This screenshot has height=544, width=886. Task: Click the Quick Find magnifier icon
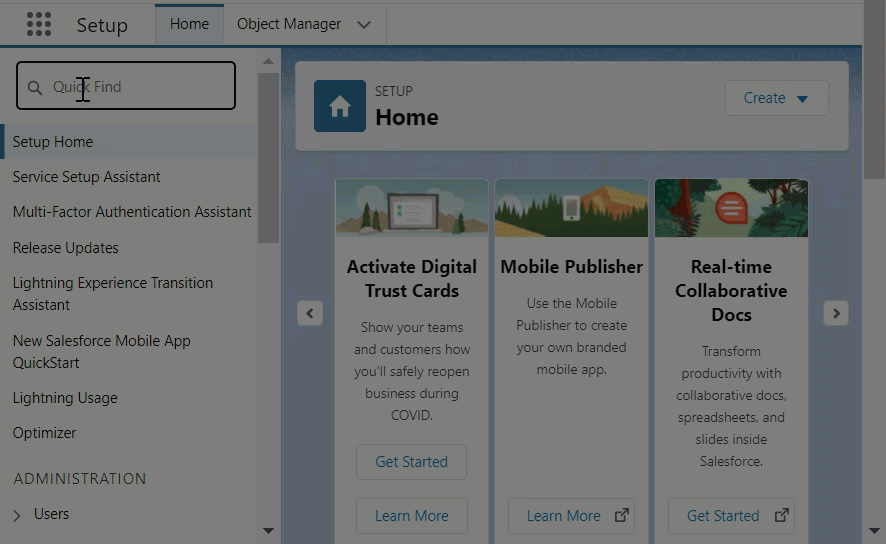36,88
